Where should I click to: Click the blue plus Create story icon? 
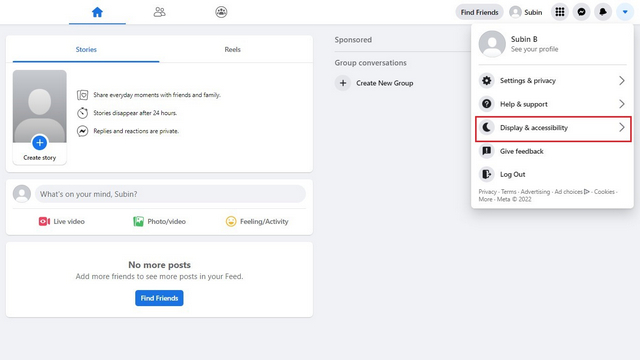pyautogui.click(x=40, y=143)
